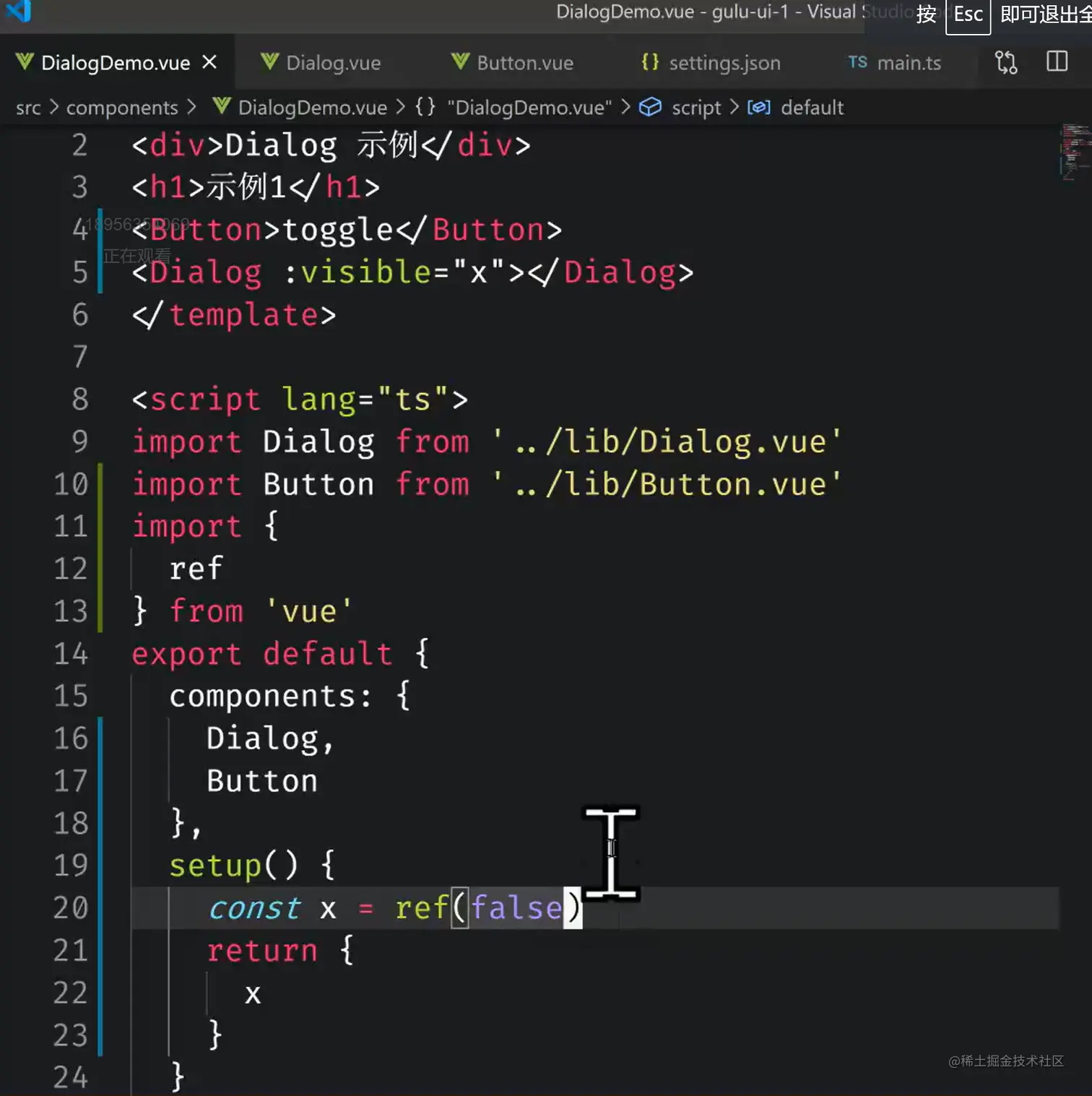Click the Vue icon on Button.vue tab
1092x1096 pixels.
[460, 62]
